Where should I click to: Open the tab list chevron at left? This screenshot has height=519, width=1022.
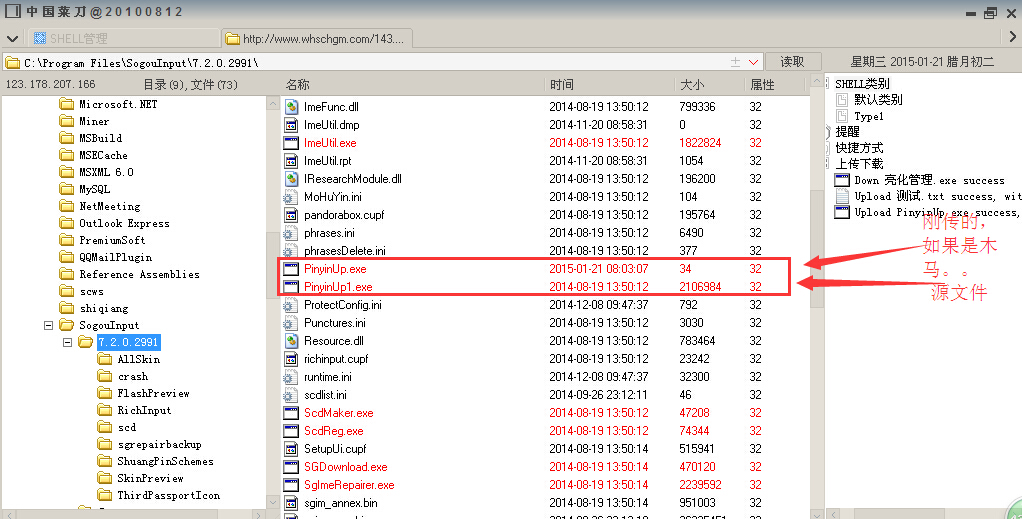[12, 38]
